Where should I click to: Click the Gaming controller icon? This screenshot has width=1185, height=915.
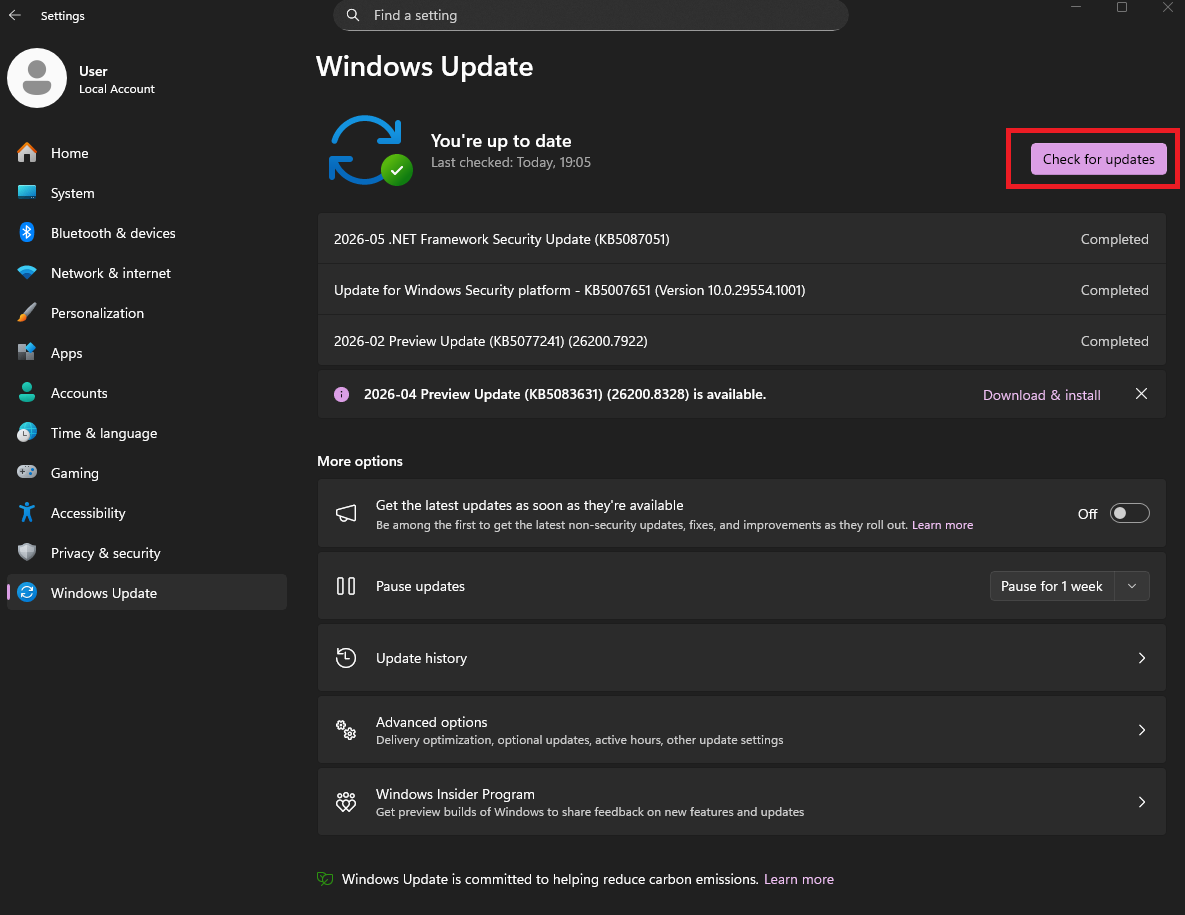point(27,472)
